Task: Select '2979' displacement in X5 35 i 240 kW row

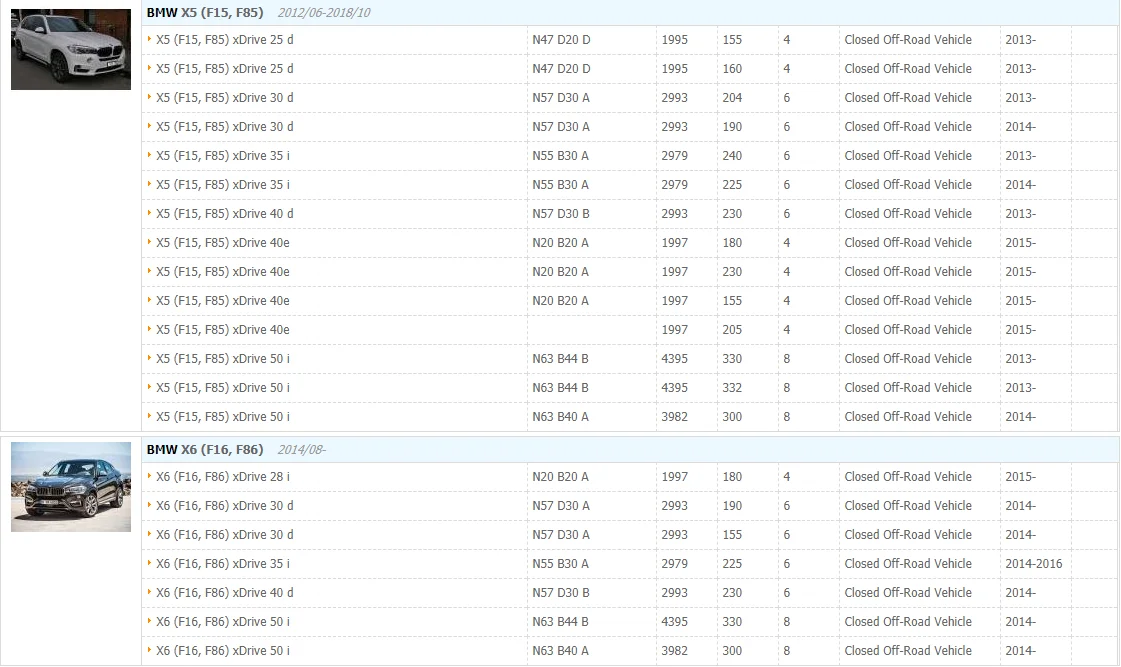Action: [x=674, y=156]
